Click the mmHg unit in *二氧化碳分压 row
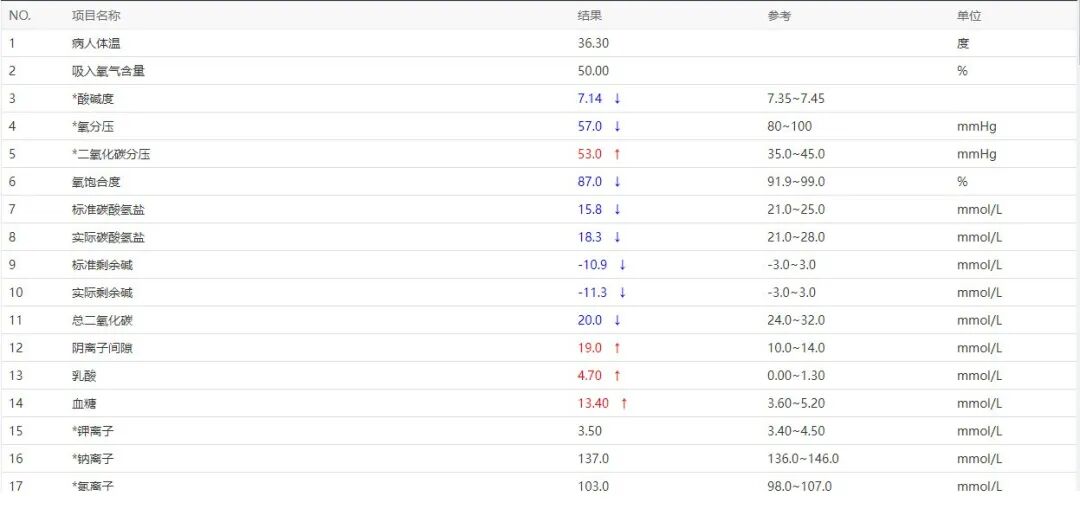The height and width of the screenshot is (522, 1080). [976, 155]
